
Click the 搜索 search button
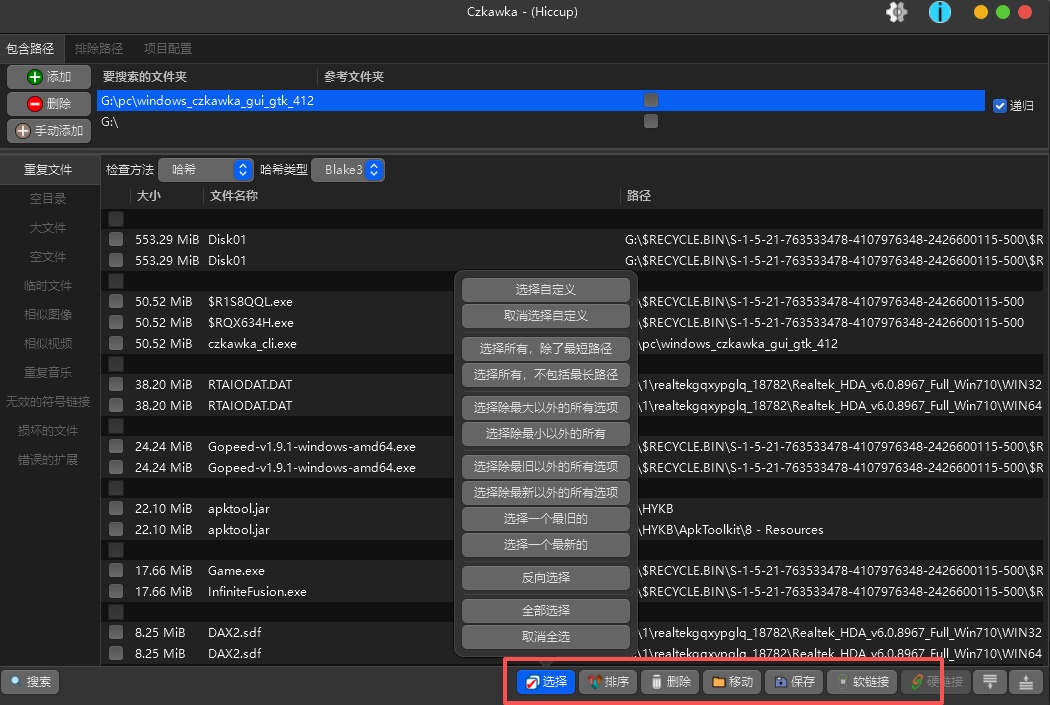point(30,682)
